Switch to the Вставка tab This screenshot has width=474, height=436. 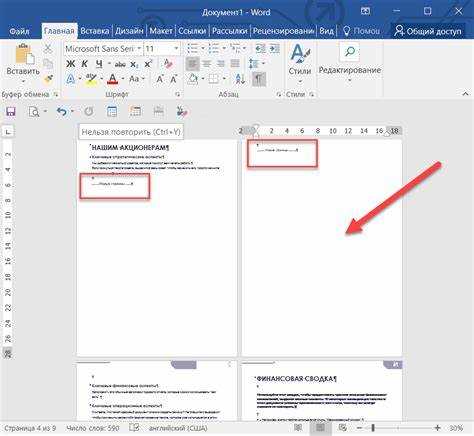click(95, 31)
